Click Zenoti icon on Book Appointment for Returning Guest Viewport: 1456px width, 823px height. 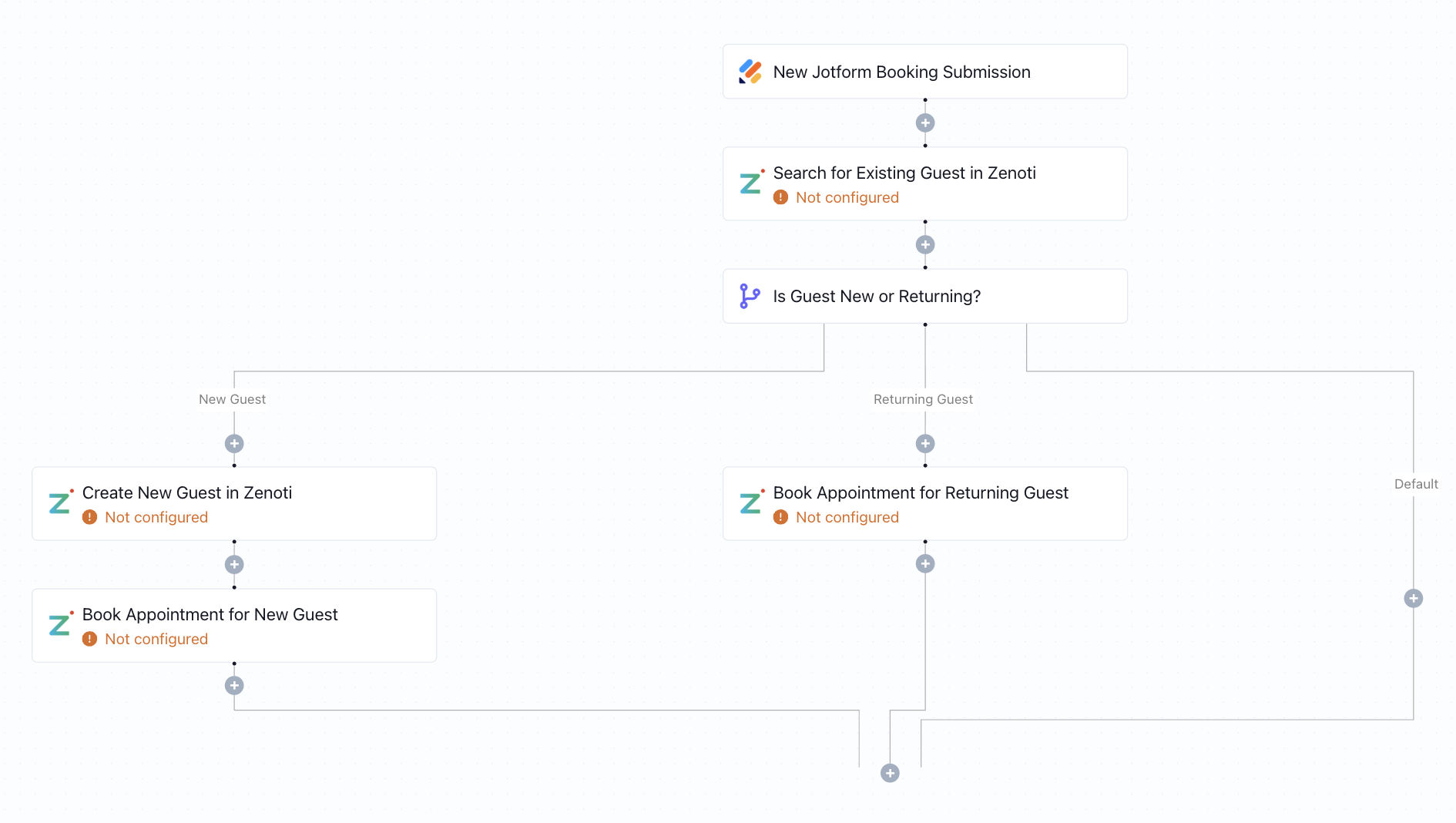[751, 502]
